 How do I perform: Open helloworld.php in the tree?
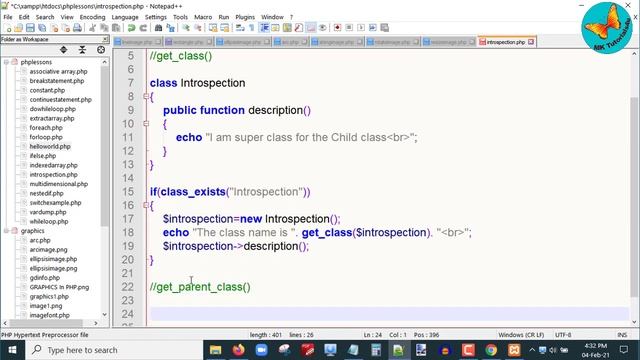click(50, 147)
